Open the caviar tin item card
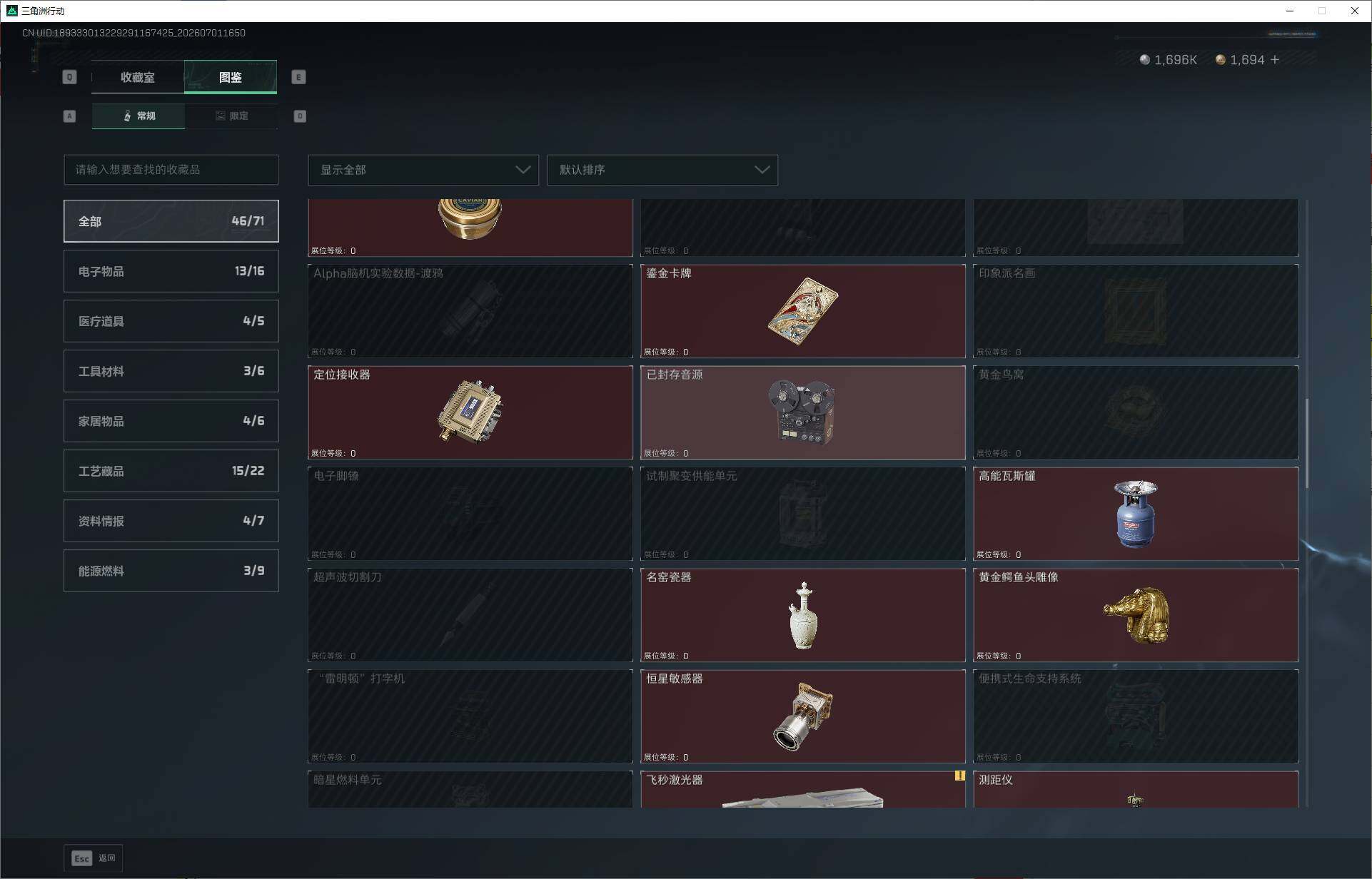The width and height of the screenshot is (1372, 879). [470, 228]
